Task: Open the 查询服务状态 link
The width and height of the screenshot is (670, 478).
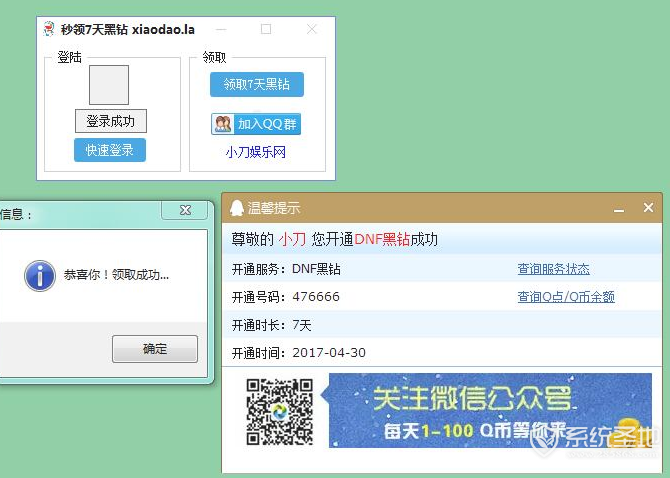Action: click(553, 269)
